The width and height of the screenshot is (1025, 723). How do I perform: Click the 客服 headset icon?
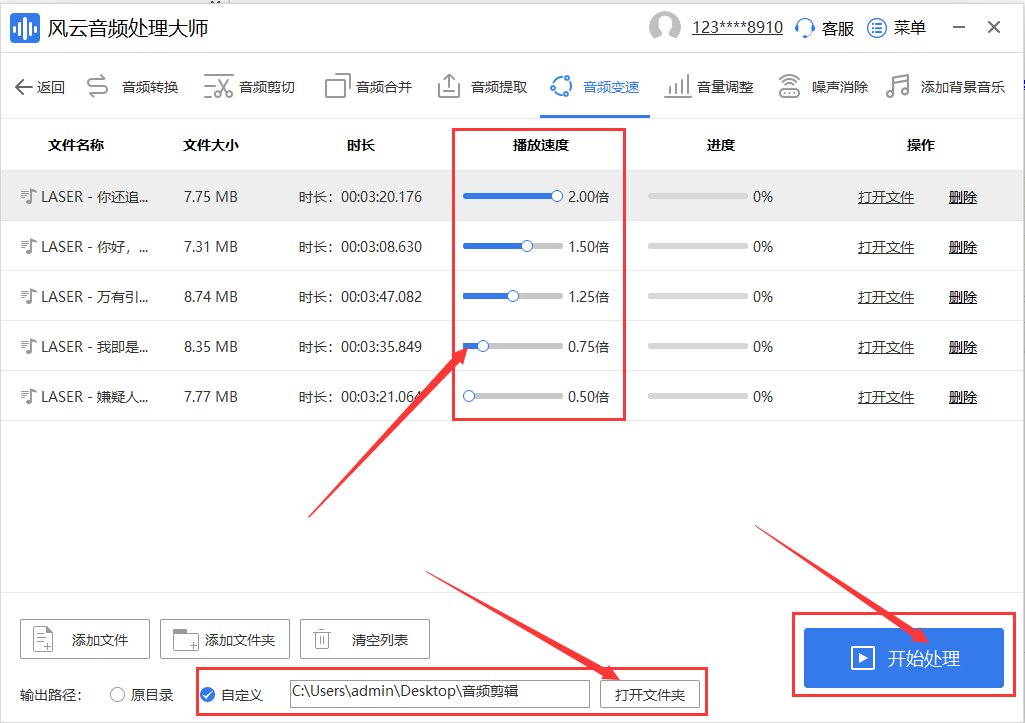[805, 28]
